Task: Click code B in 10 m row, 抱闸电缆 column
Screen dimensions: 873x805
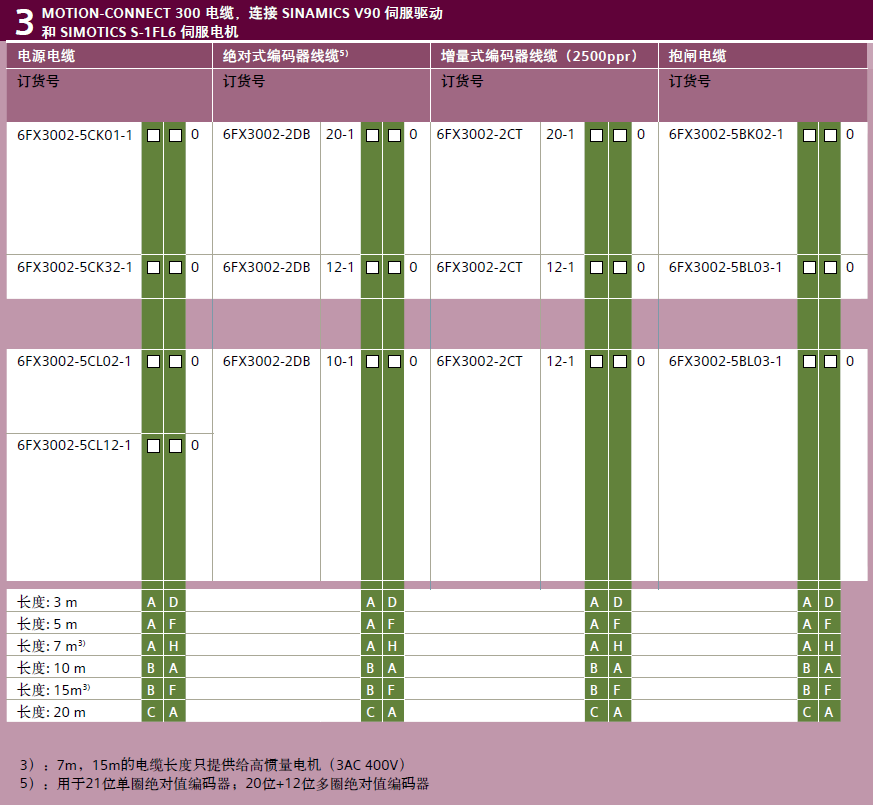Action: click(x=807, y=668)
